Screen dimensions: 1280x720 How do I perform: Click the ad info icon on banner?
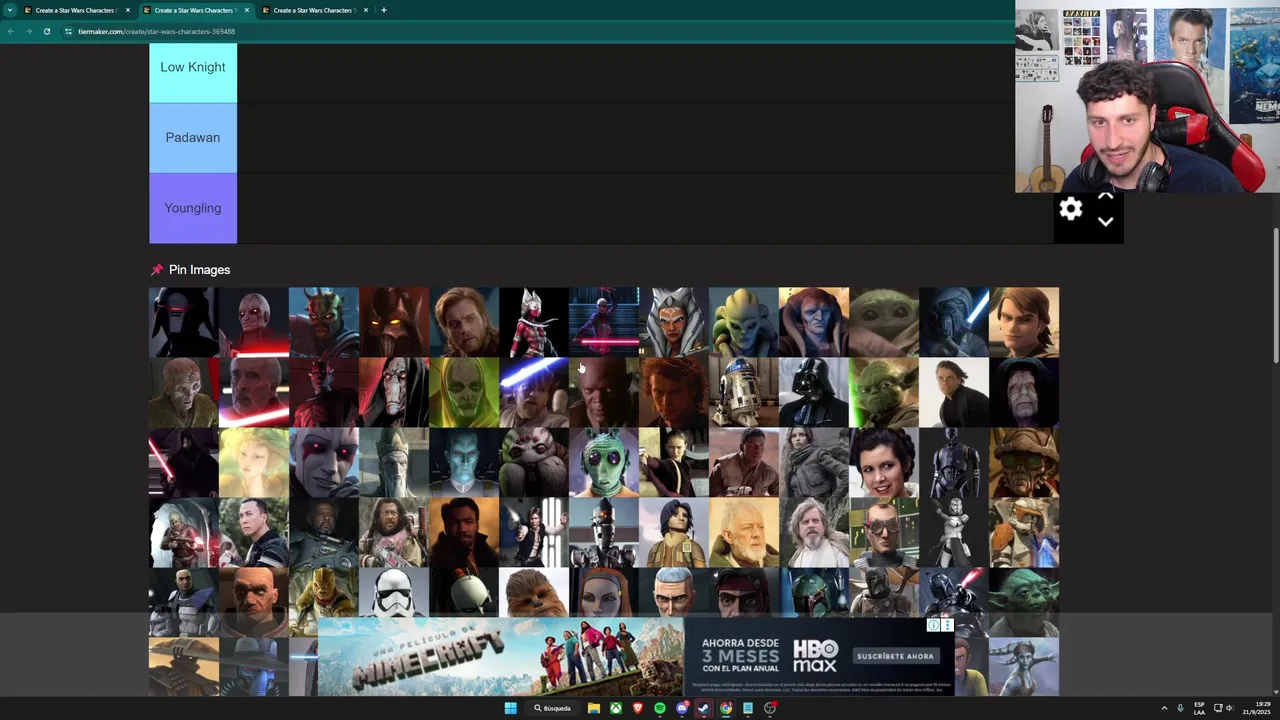click(x=933, y=625)
